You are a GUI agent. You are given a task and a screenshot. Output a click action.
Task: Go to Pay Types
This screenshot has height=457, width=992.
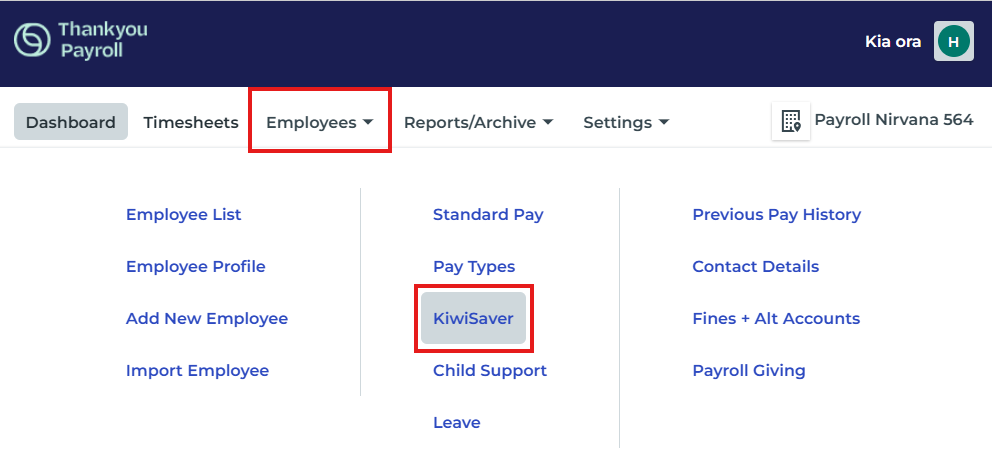pyautogui.click(x=474, y=266)
